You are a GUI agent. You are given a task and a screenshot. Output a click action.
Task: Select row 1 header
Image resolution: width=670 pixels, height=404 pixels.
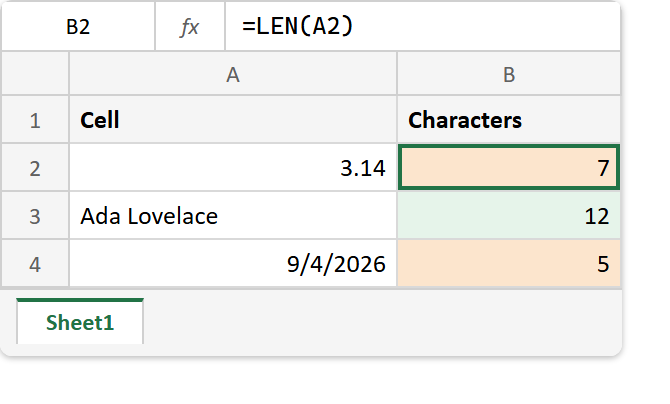(x=35, y=120)
